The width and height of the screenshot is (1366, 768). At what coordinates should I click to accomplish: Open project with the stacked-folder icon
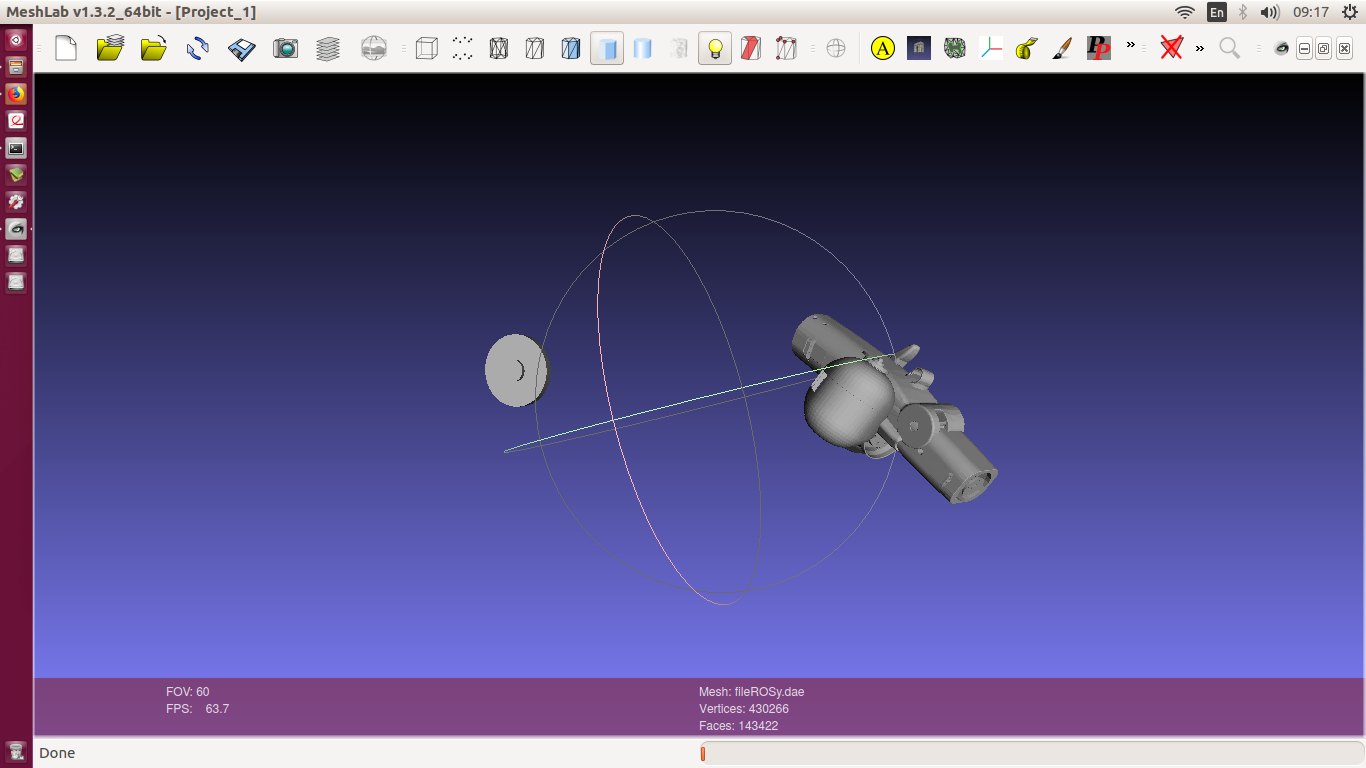tap(110, 48)
